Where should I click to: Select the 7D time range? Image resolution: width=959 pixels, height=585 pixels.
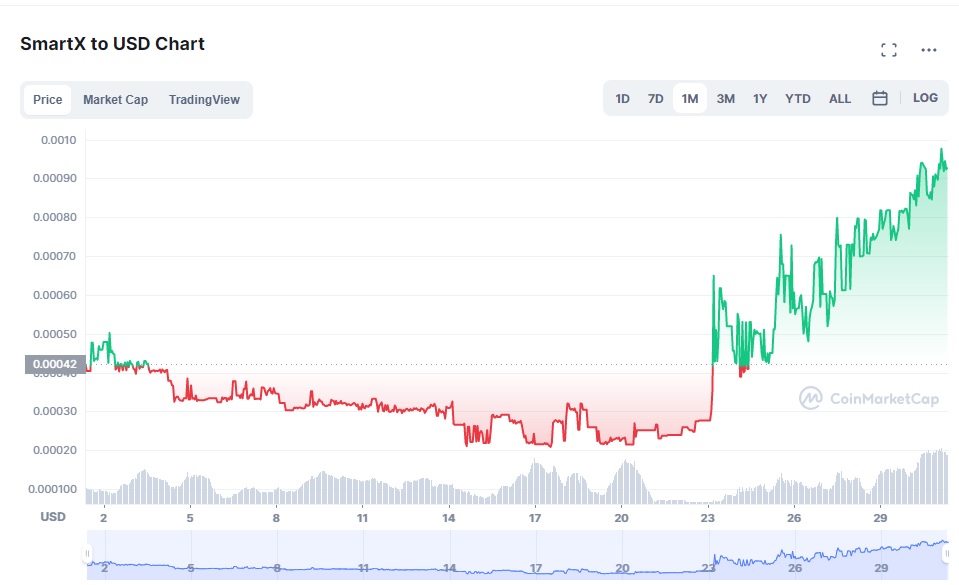point(656,99)
